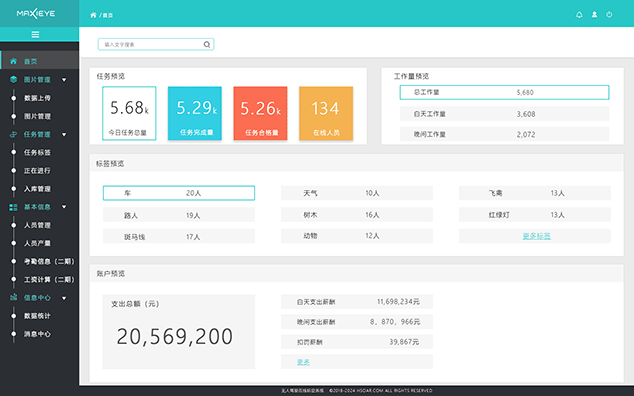Click the home breadcrumb icon
Screen dimensions: 634x396
pos(93,15)
